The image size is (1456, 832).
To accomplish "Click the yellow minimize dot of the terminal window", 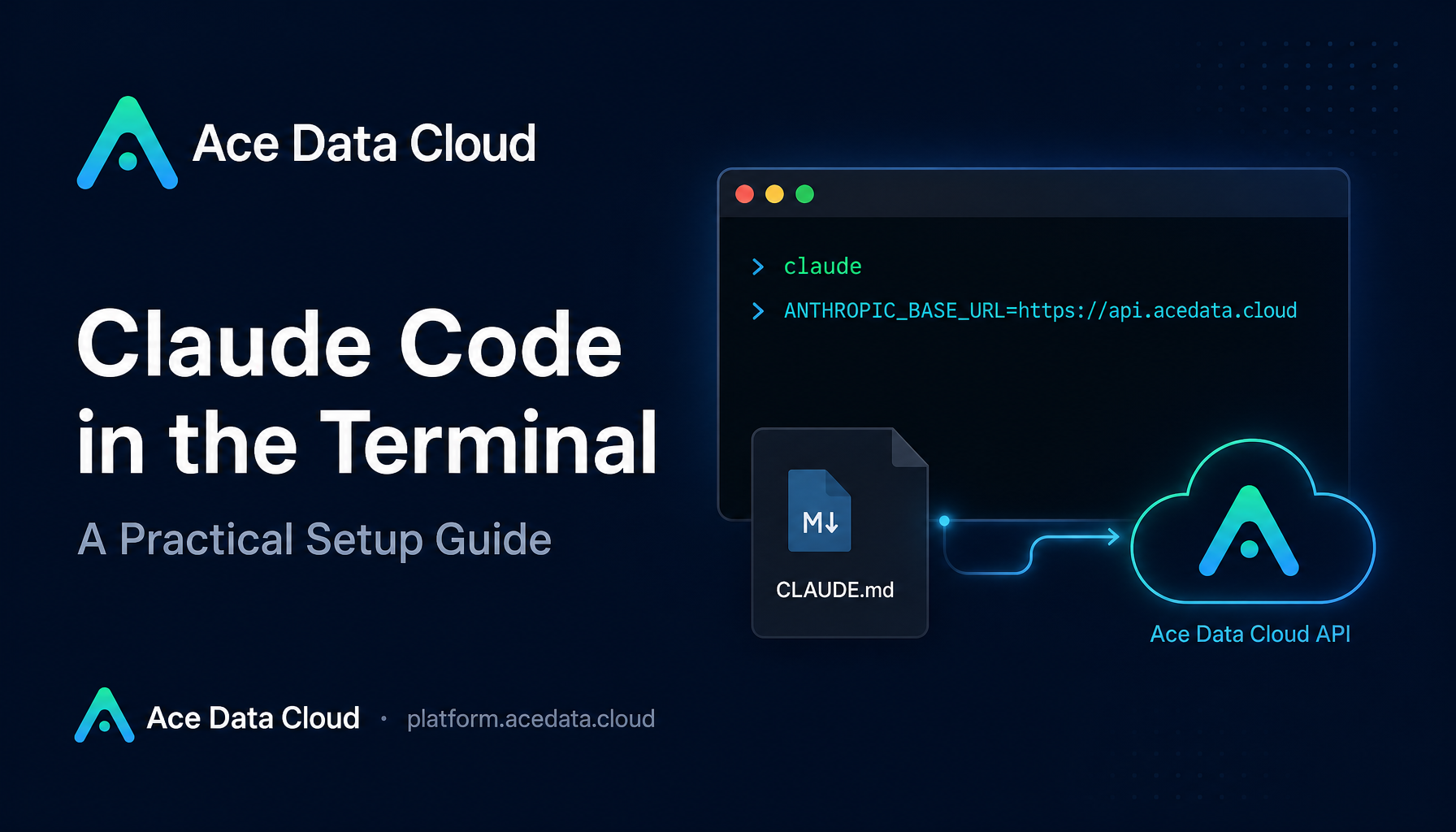I will (x=774, y=194).
